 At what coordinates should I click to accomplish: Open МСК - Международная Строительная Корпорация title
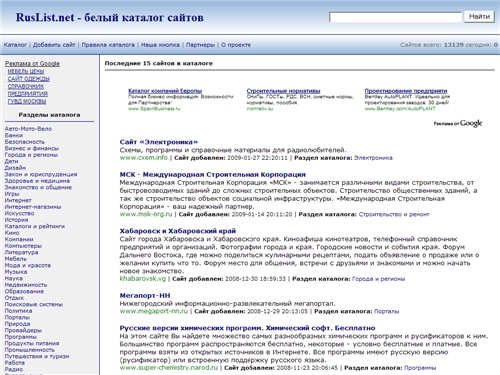tap(213, 174)
